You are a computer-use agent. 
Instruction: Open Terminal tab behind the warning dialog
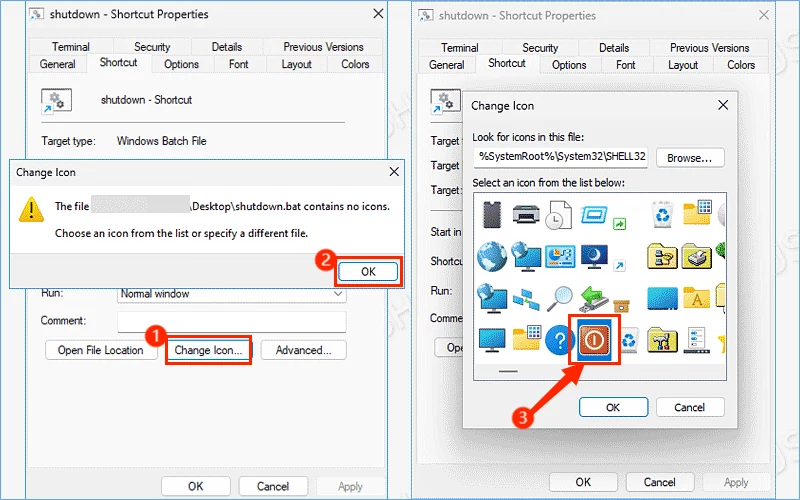pyautogui.click(x=70, y=46)
